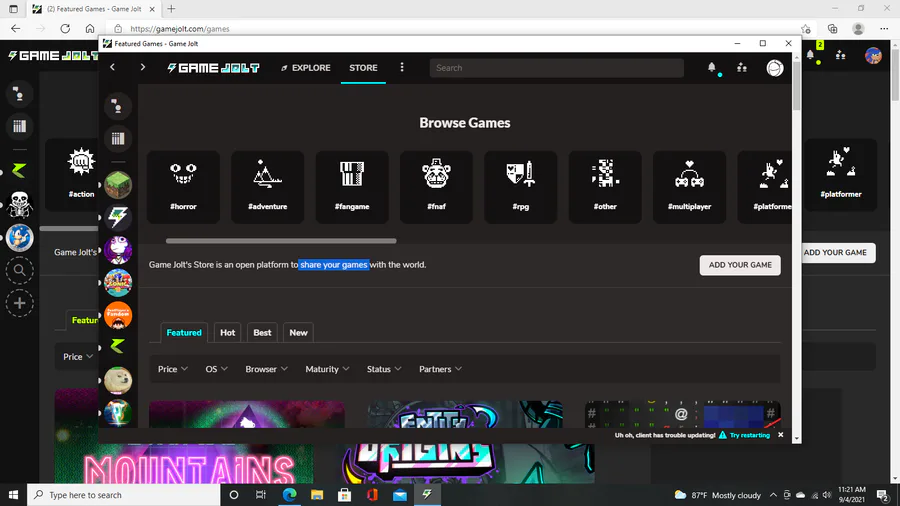Open File Explorer from taskbar
Viewport: 900px width, 506px height.
317,495
